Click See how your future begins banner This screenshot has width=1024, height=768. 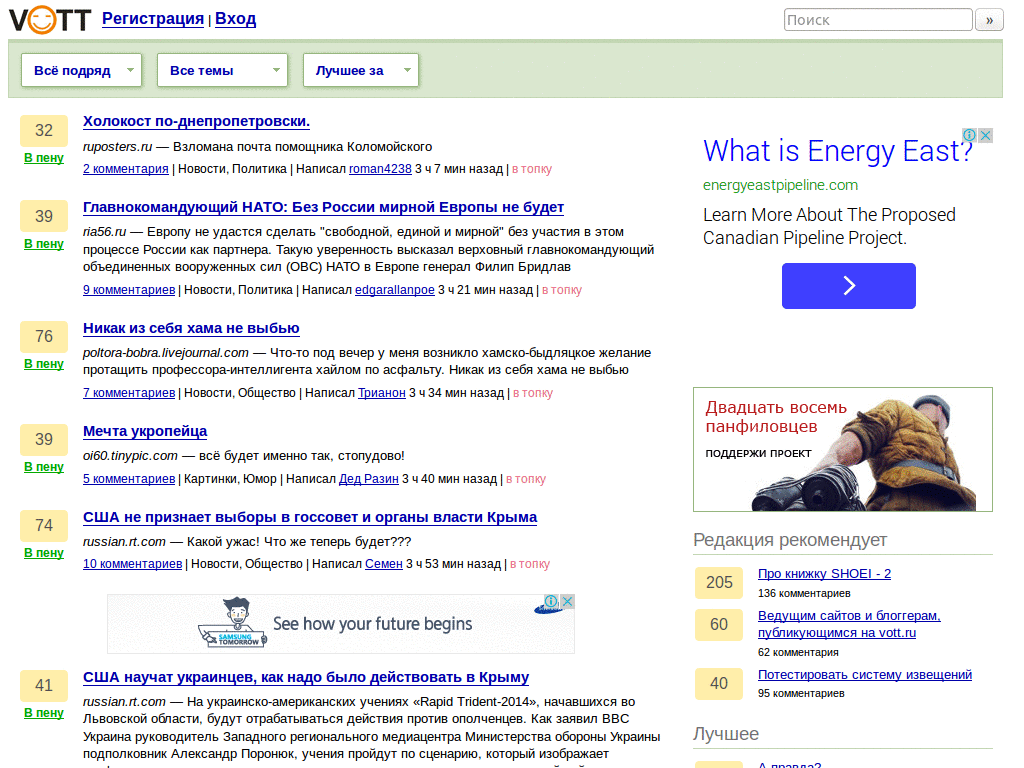click(340, 624)
